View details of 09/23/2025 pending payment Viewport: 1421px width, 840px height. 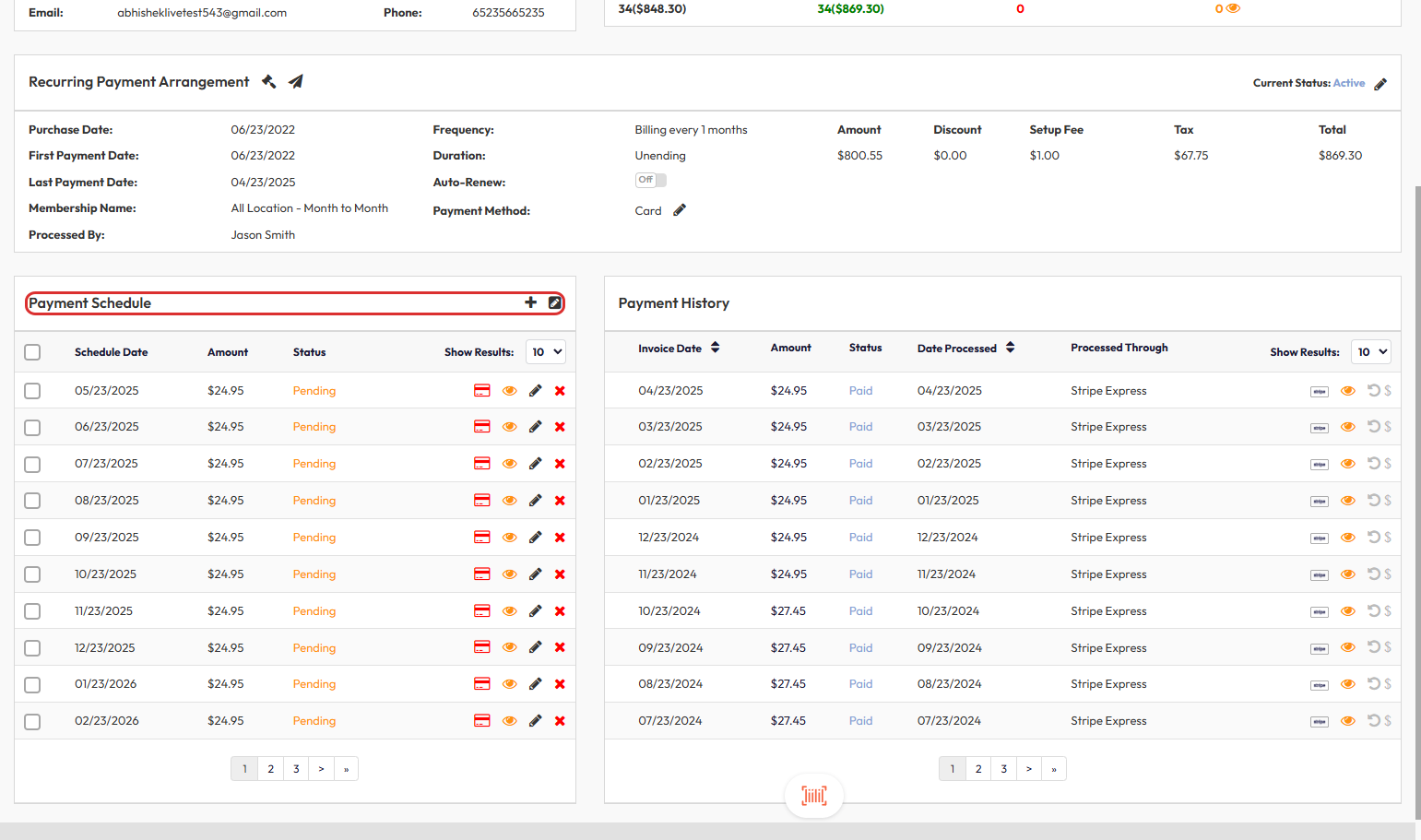click(x=509, y=538)
